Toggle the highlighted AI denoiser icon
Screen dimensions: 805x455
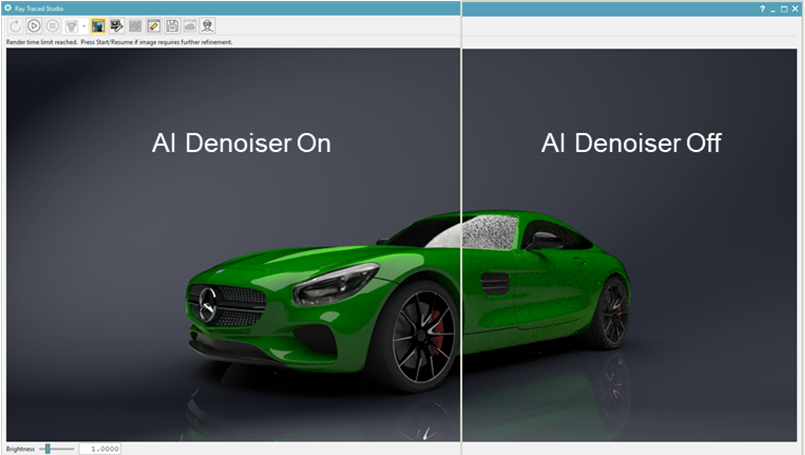click(x=99, y=26)
